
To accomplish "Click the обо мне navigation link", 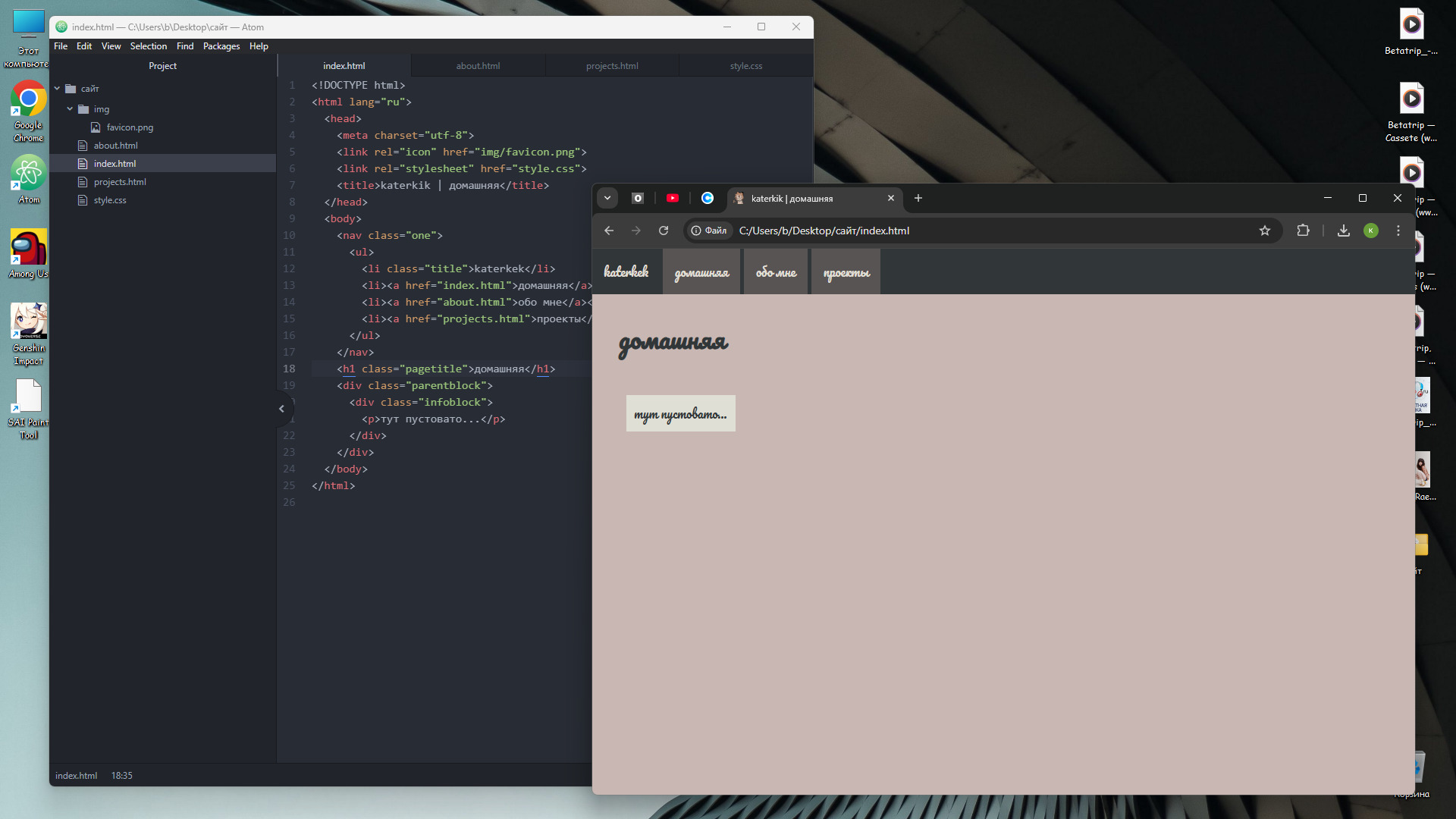I will click(776, 272).
